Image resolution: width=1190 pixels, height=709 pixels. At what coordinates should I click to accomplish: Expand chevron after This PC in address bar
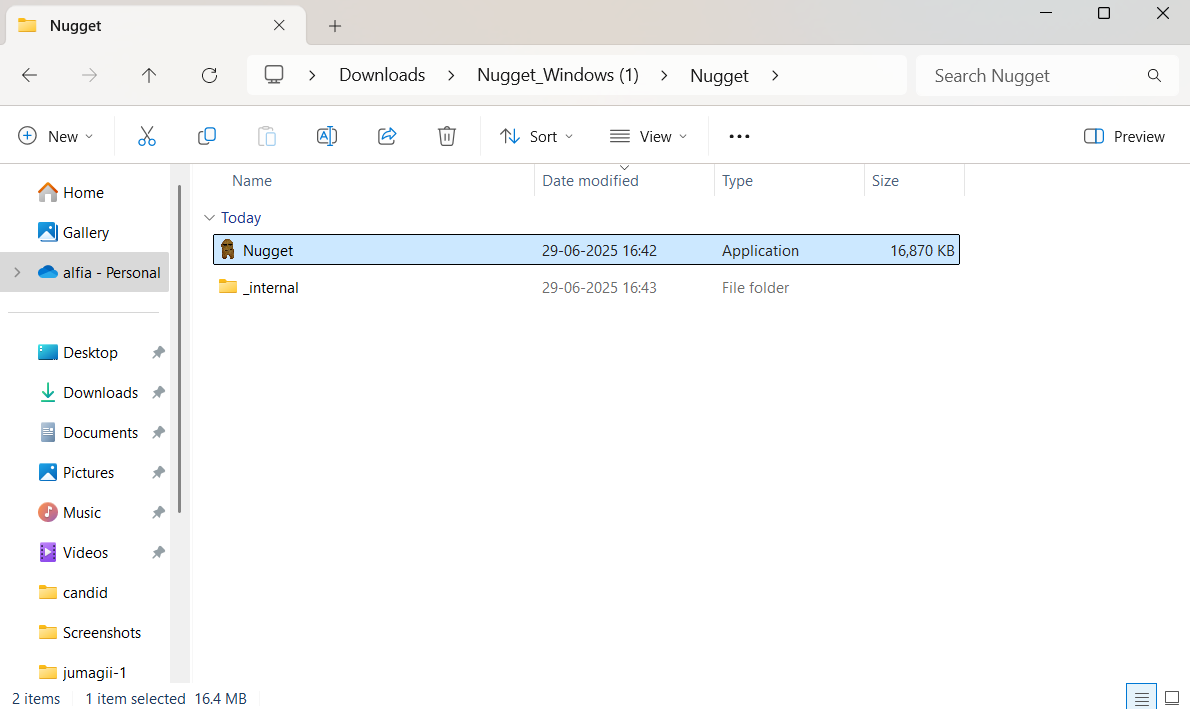(x=312, y=75)
